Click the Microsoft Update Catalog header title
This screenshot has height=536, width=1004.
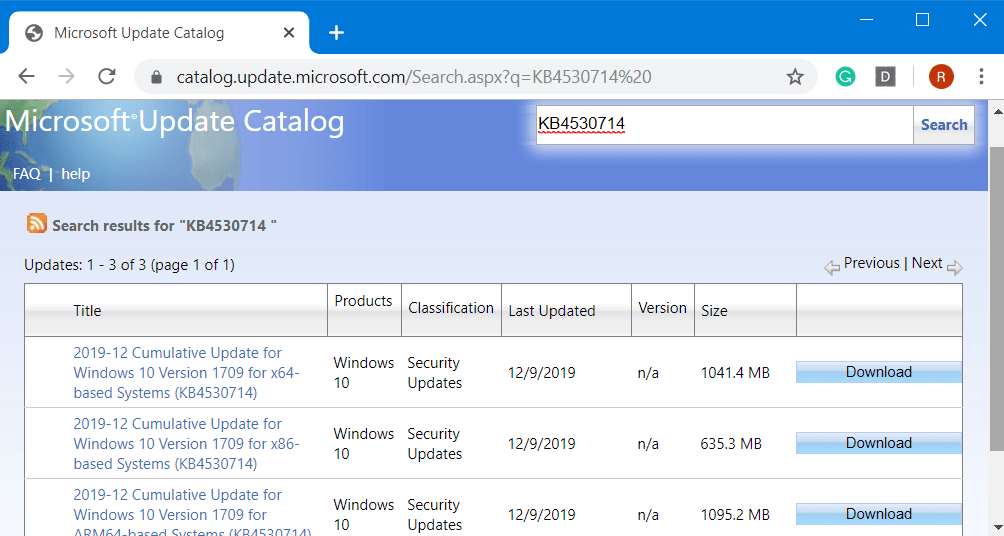[174, 122]
